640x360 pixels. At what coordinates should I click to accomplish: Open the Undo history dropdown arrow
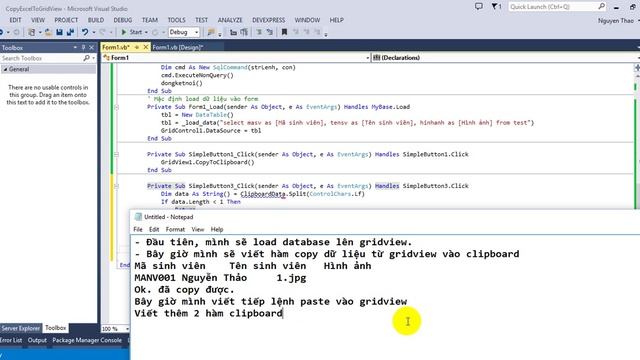(93, 32)
